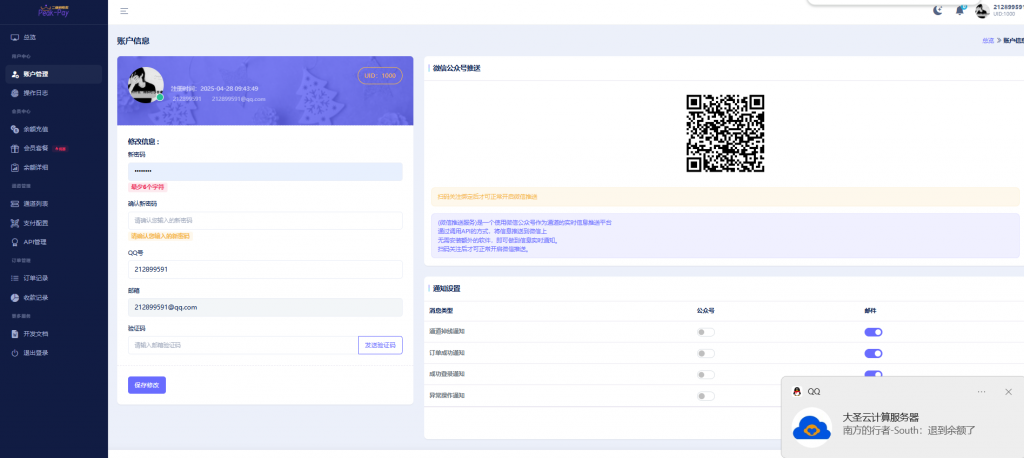Toggle 订单成功通知 公众号 switch

(x=706, y=353)
